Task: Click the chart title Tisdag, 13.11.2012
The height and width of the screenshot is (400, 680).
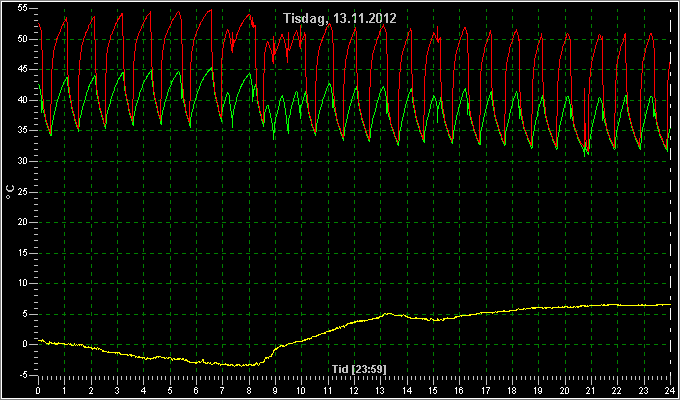Action: pos(340,18)
